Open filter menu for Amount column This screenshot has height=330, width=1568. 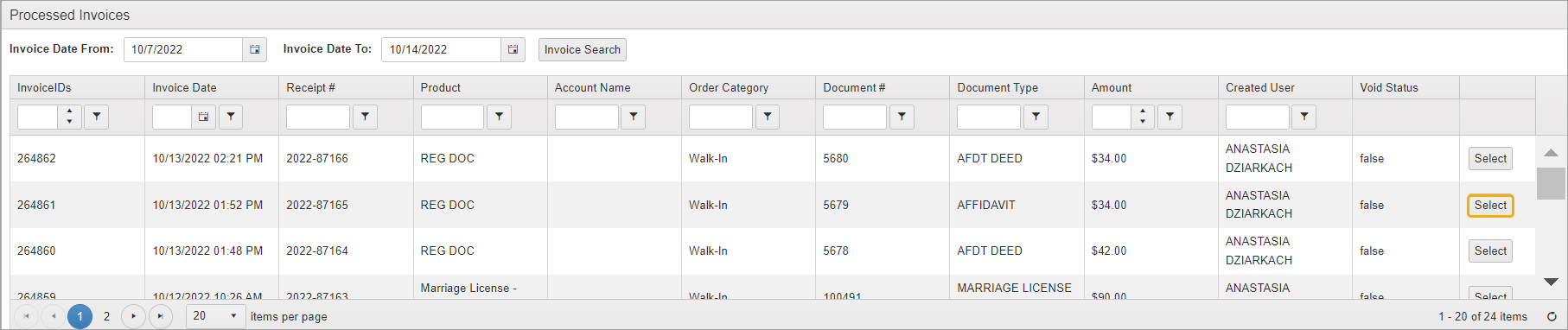tap(1170, 117)
